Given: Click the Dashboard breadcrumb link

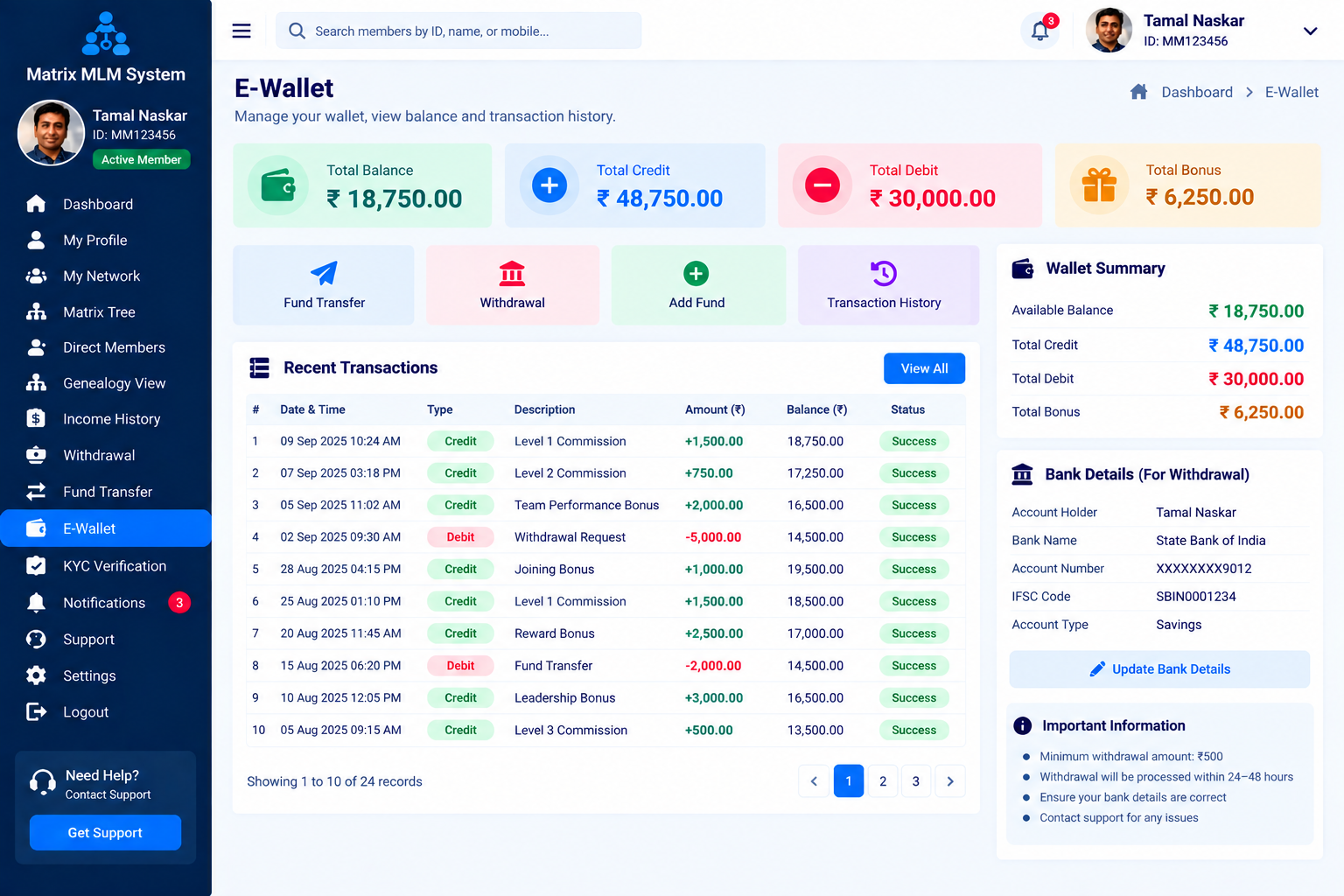Looking at the screenshot, I should [x=1197, y=92].
